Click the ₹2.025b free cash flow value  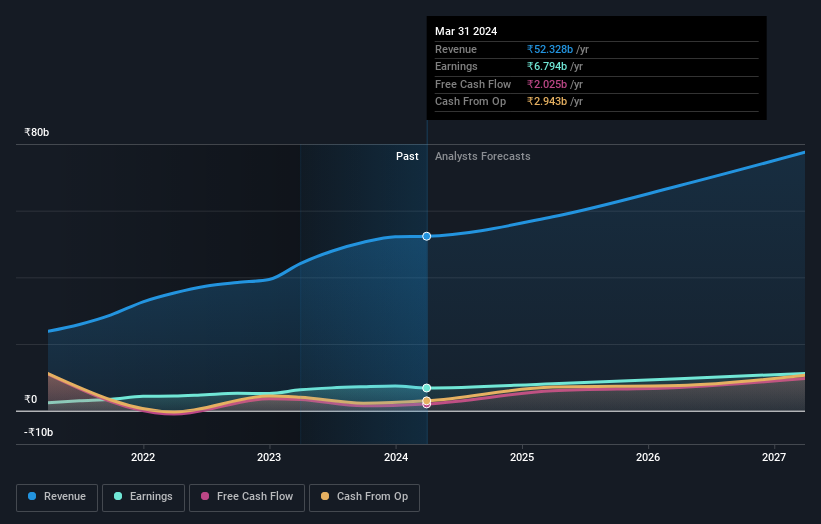[x=547, y=84]
